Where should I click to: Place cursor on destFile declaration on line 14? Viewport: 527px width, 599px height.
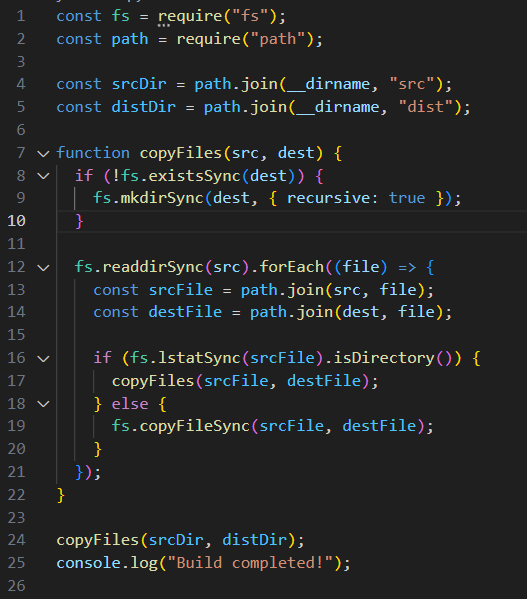[x=185, y=312]
